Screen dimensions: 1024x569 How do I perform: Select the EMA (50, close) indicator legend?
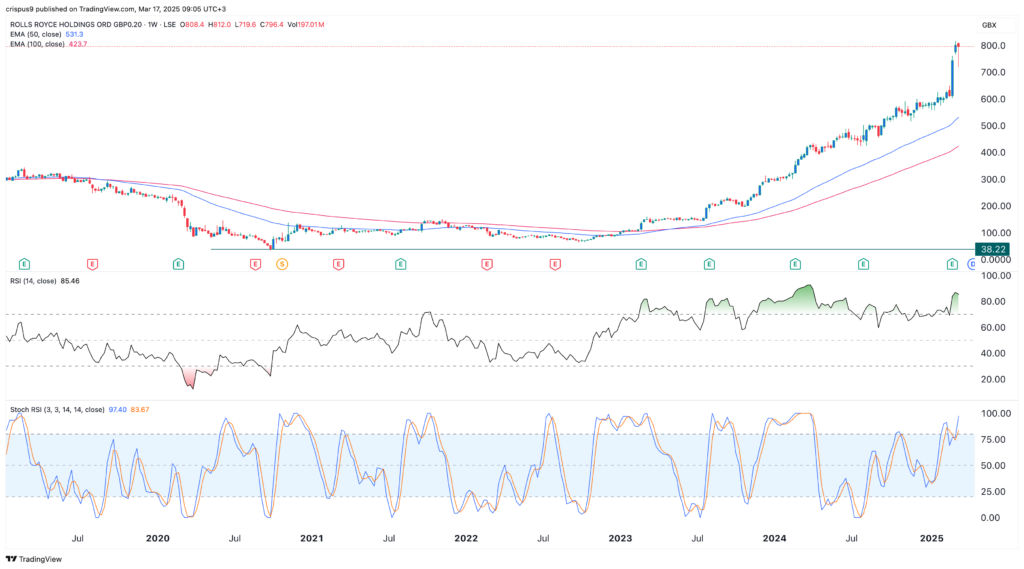coord(36,34)
